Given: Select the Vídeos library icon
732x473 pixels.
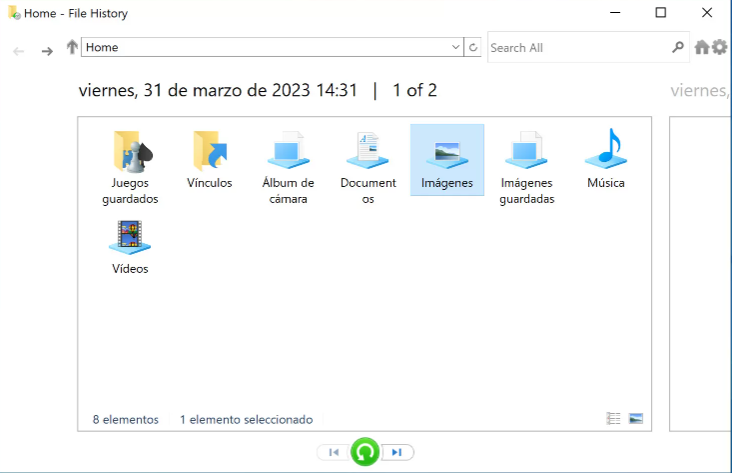Looking at the screenshot, I should [130, 238].
